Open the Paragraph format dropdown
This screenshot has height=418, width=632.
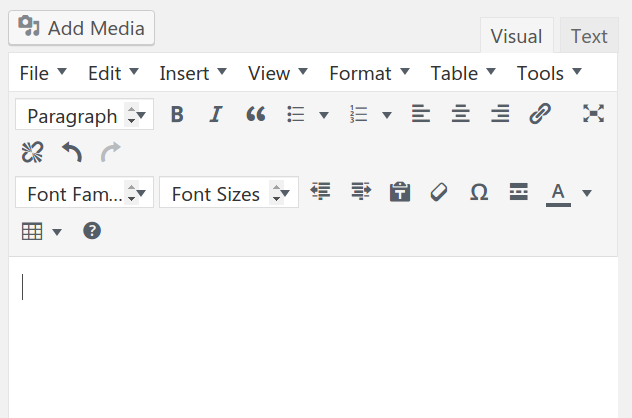pyautogui.click(x=85, y=116)
